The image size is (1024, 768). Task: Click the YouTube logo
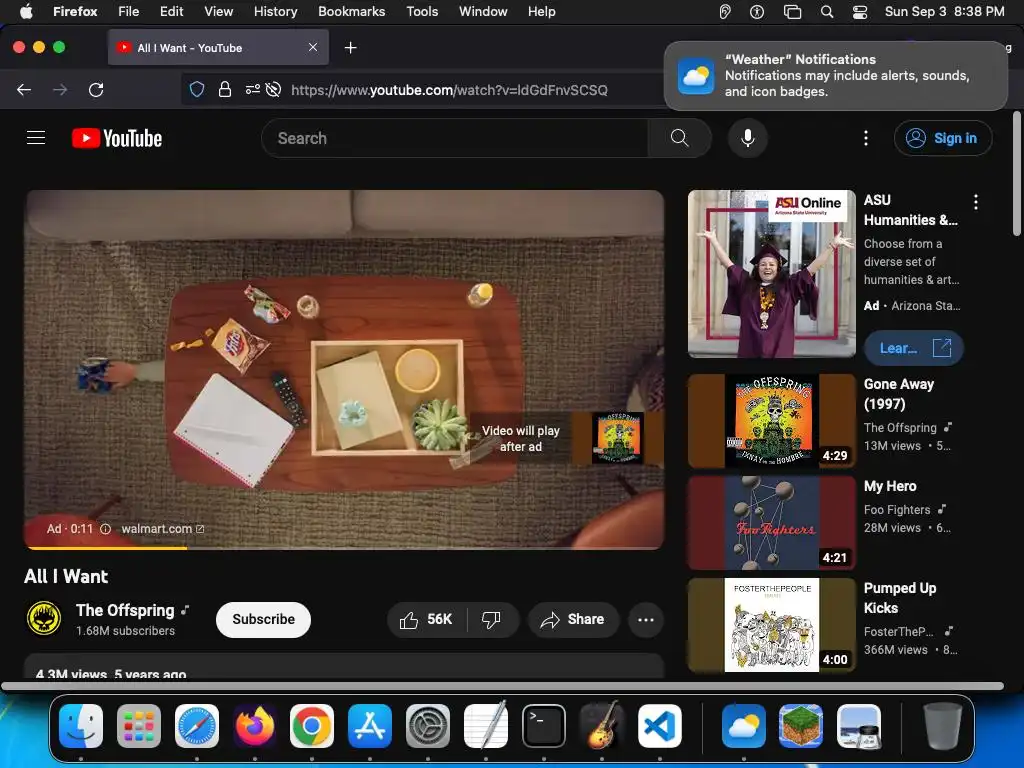(x=117, y=138)
